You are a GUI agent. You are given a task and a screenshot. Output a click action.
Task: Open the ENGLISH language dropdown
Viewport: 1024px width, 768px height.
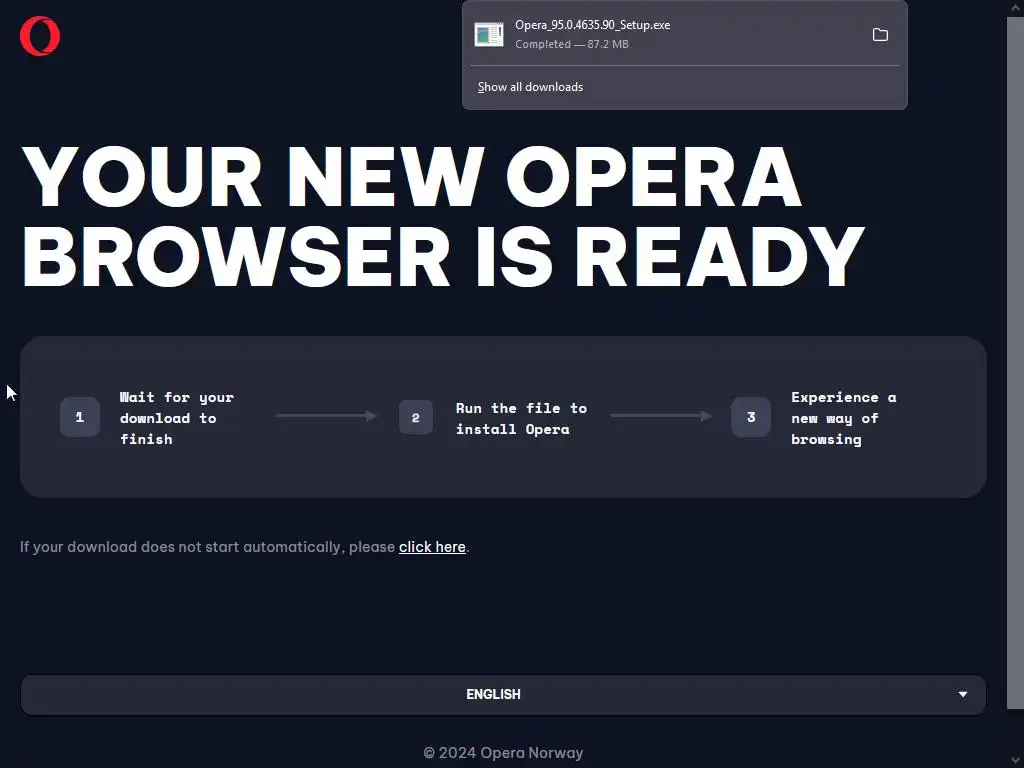[503, 694]
